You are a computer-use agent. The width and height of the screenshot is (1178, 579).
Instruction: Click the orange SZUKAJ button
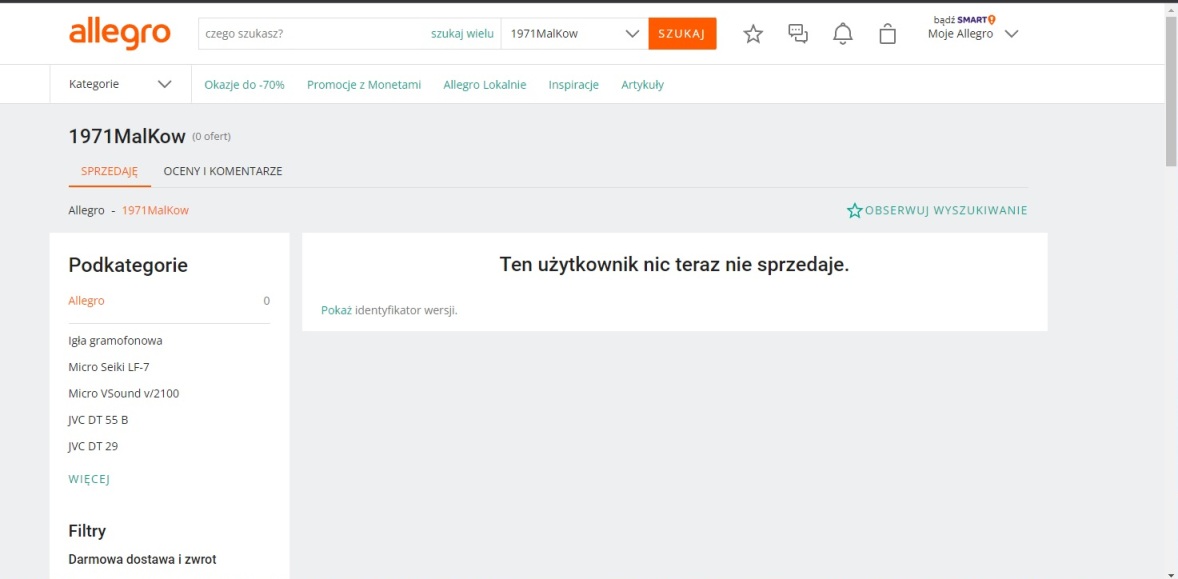tap(682, 34)
